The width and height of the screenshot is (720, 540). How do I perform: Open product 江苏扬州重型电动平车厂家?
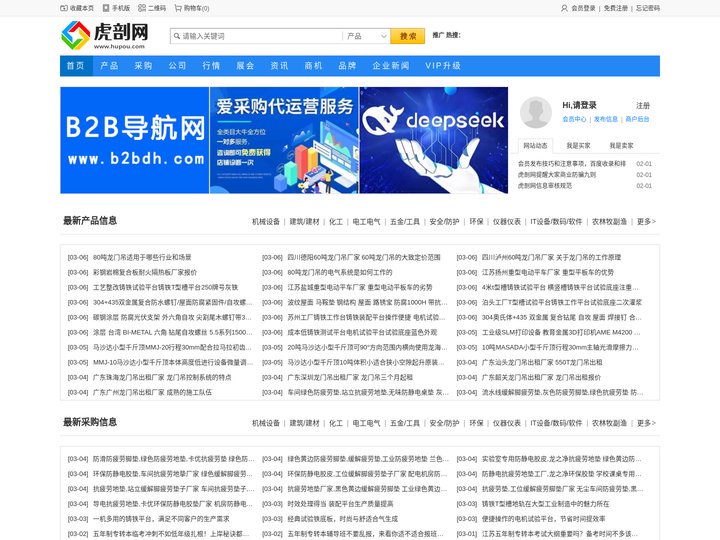pyautogui.click(x=548, y=272)
